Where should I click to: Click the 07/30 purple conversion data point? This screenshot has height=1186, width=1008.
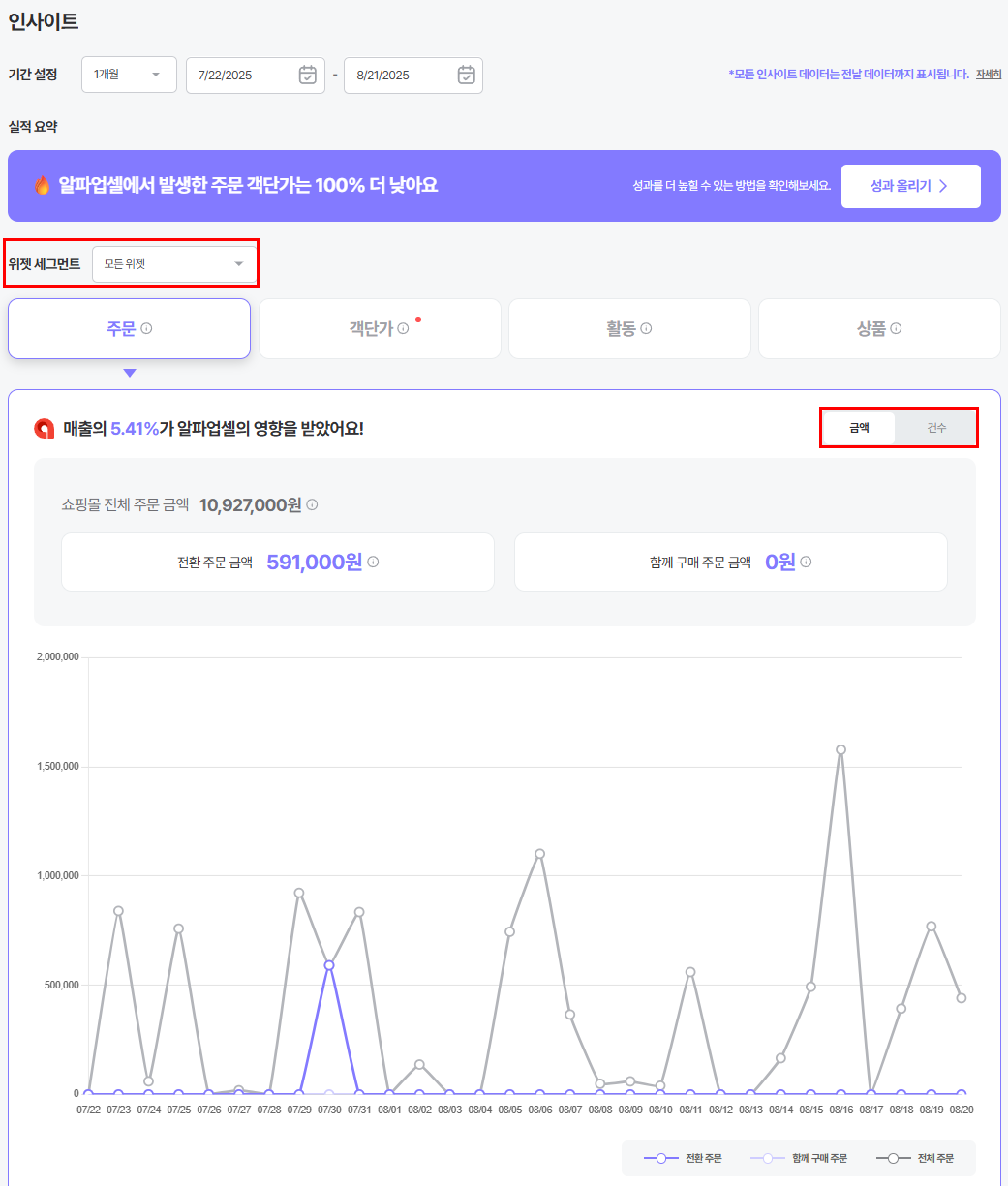pyautogui.click(x=329, y=965)
